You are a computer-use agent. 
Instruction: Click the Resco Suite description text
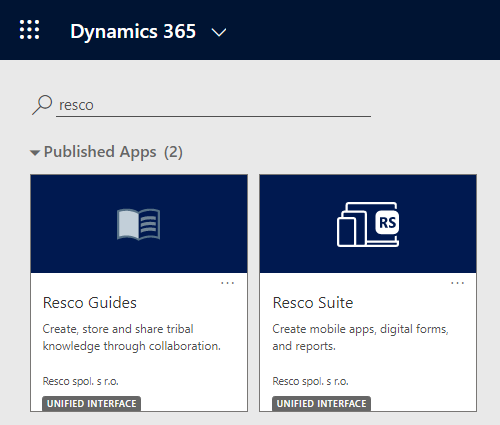[x=360, y=337]
